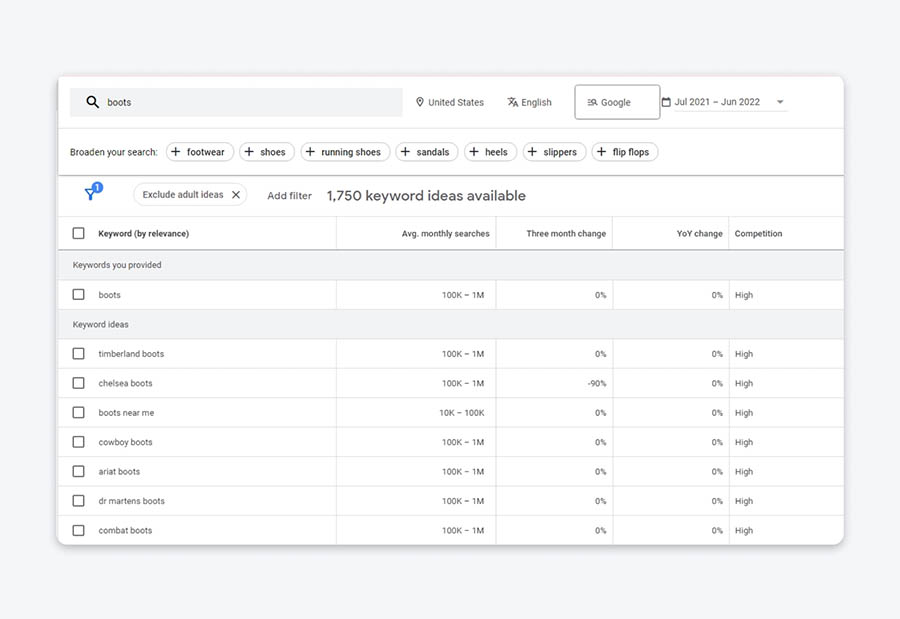The width and height of the screenshot is (900, 619).
Task: Click the Google network icon
Action: coord(594,102)
